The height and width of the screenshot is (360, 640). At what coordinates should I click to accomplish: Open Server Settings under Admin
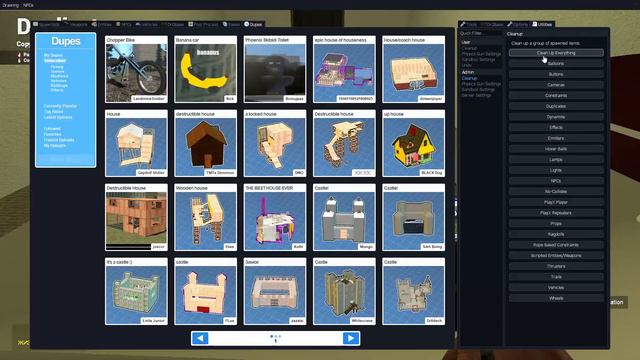tap(477, 95)
